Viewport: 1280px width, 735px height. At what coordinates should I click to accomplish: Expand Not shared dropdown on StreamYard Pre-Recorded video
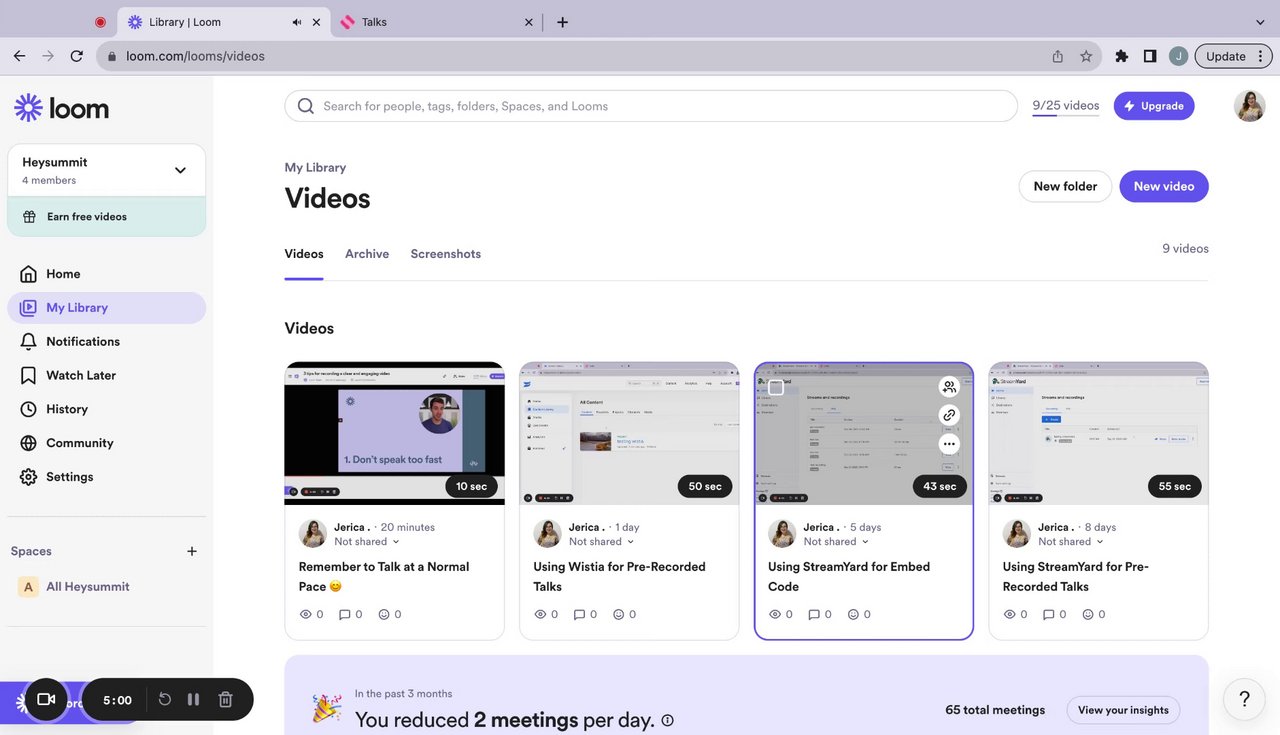click(1071, 542)
